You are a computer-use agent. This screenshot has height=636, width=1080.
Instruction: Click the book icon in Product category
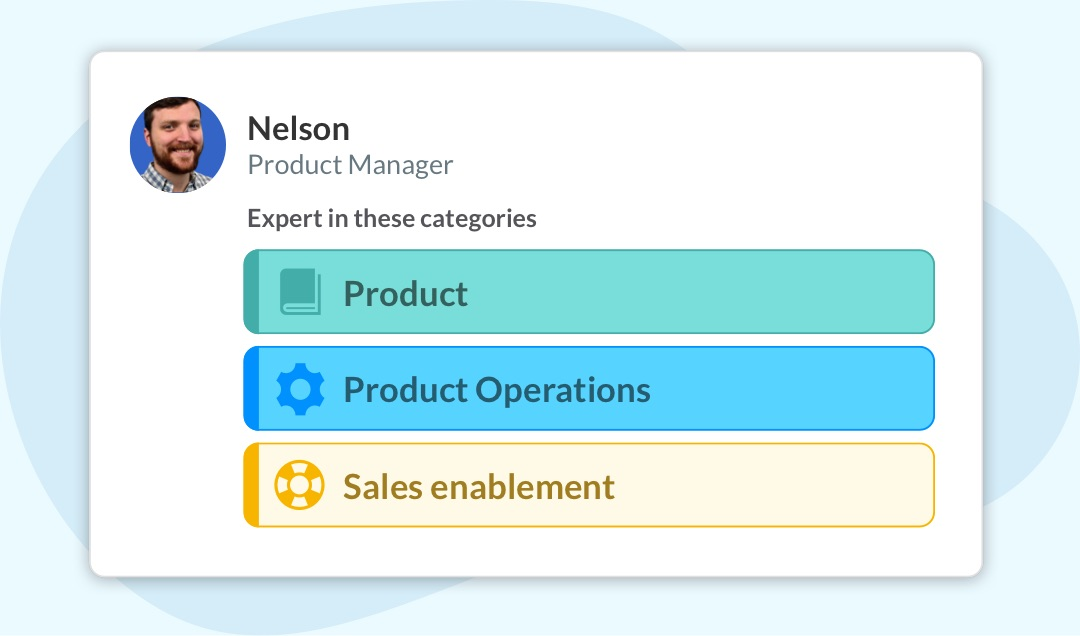[x=300, y=291]
